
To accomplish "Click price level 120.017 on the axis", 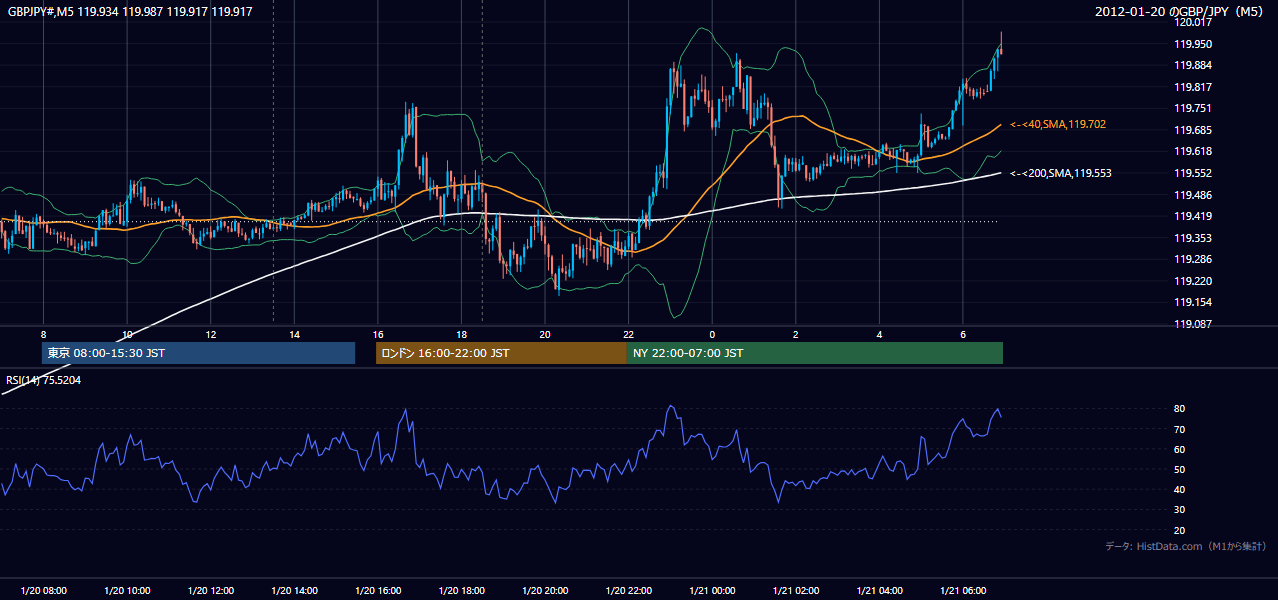I will coord(1192,22).
